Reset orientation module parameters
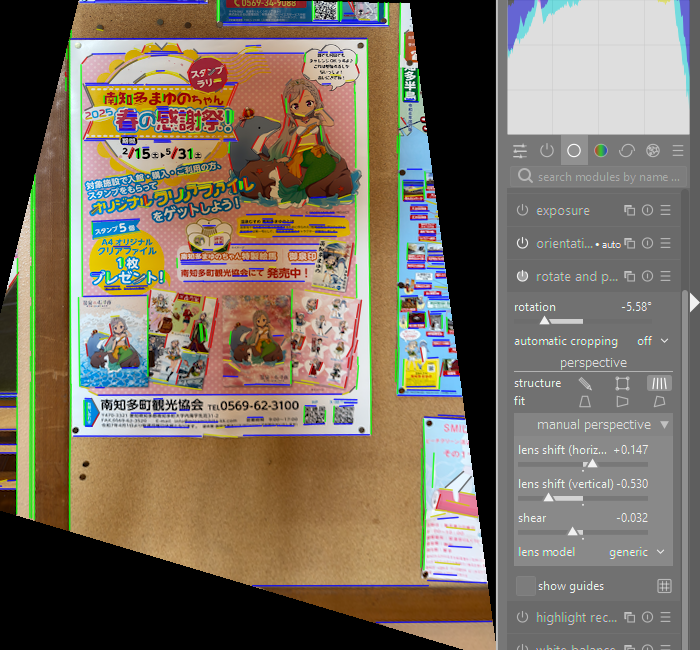700x650 pixels. 647,243
